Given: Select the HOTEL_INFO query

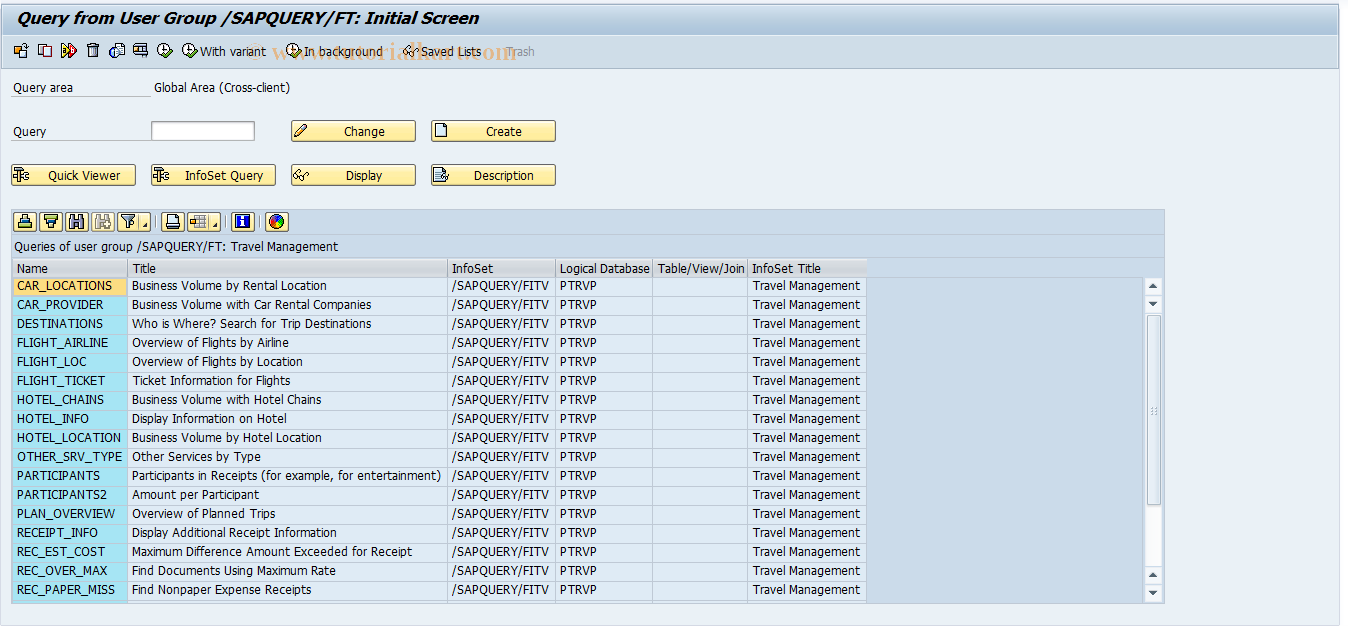Looking at the screenshot, I should coord(70,419).
